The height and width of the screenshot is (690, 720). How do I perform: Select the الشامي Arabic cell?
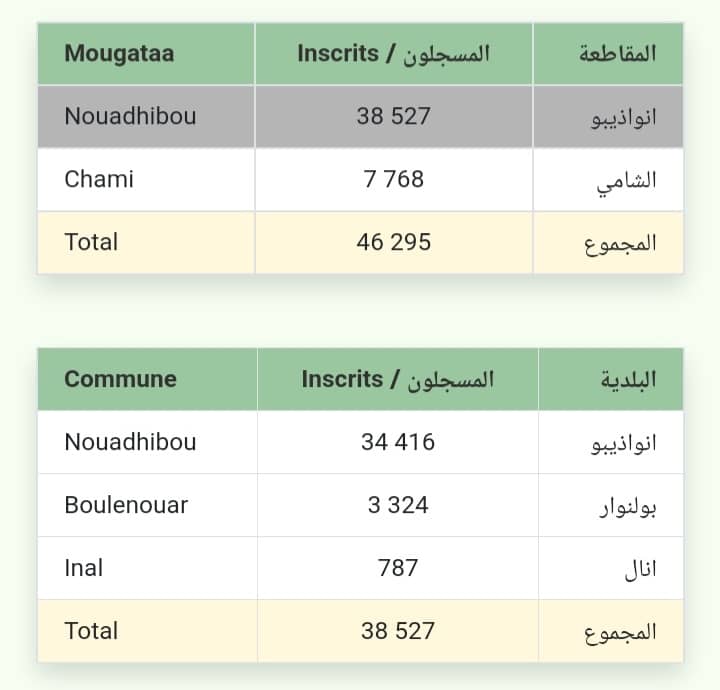tap(608, 180)
